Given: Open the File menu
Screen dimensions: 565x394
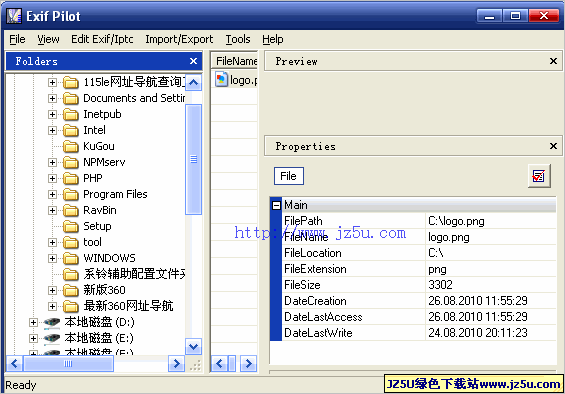Looking at the screenshot, I should click(17, 39).
